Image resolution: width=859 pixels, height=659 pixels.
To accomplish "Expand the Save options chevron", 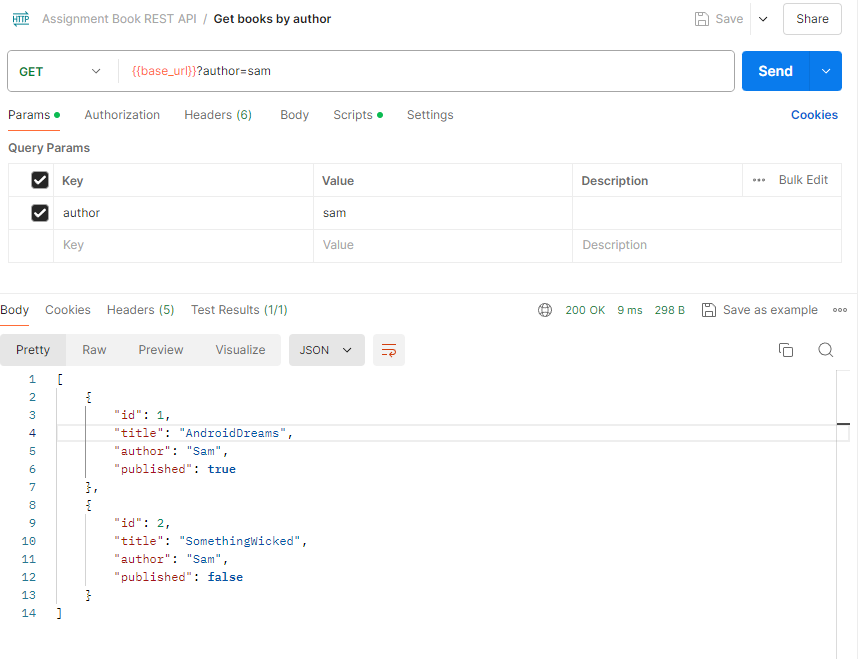I will coord(763,19).
